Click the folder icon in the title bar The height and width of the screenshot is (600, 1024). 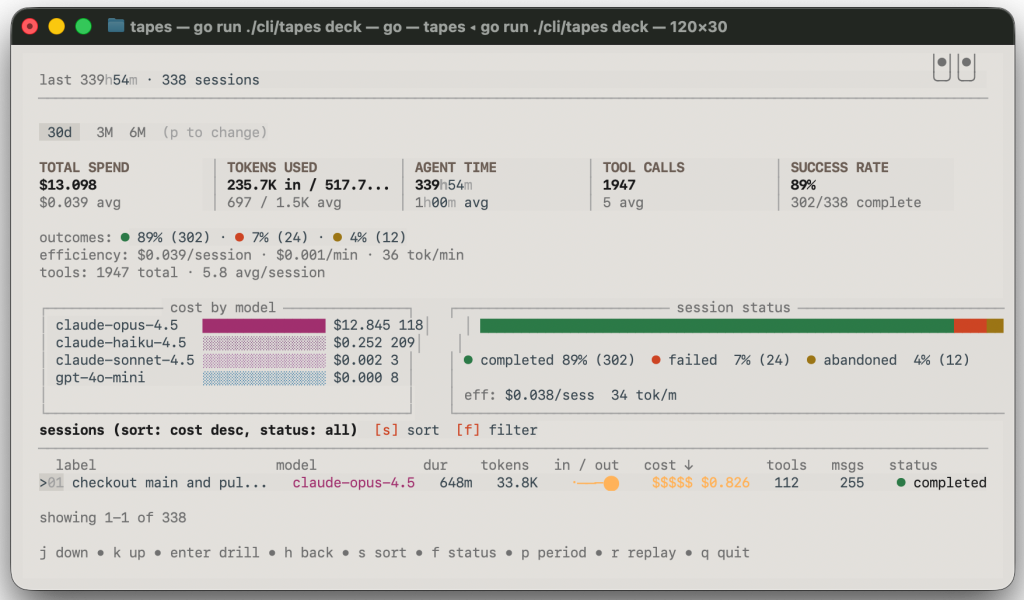(116, 26)
